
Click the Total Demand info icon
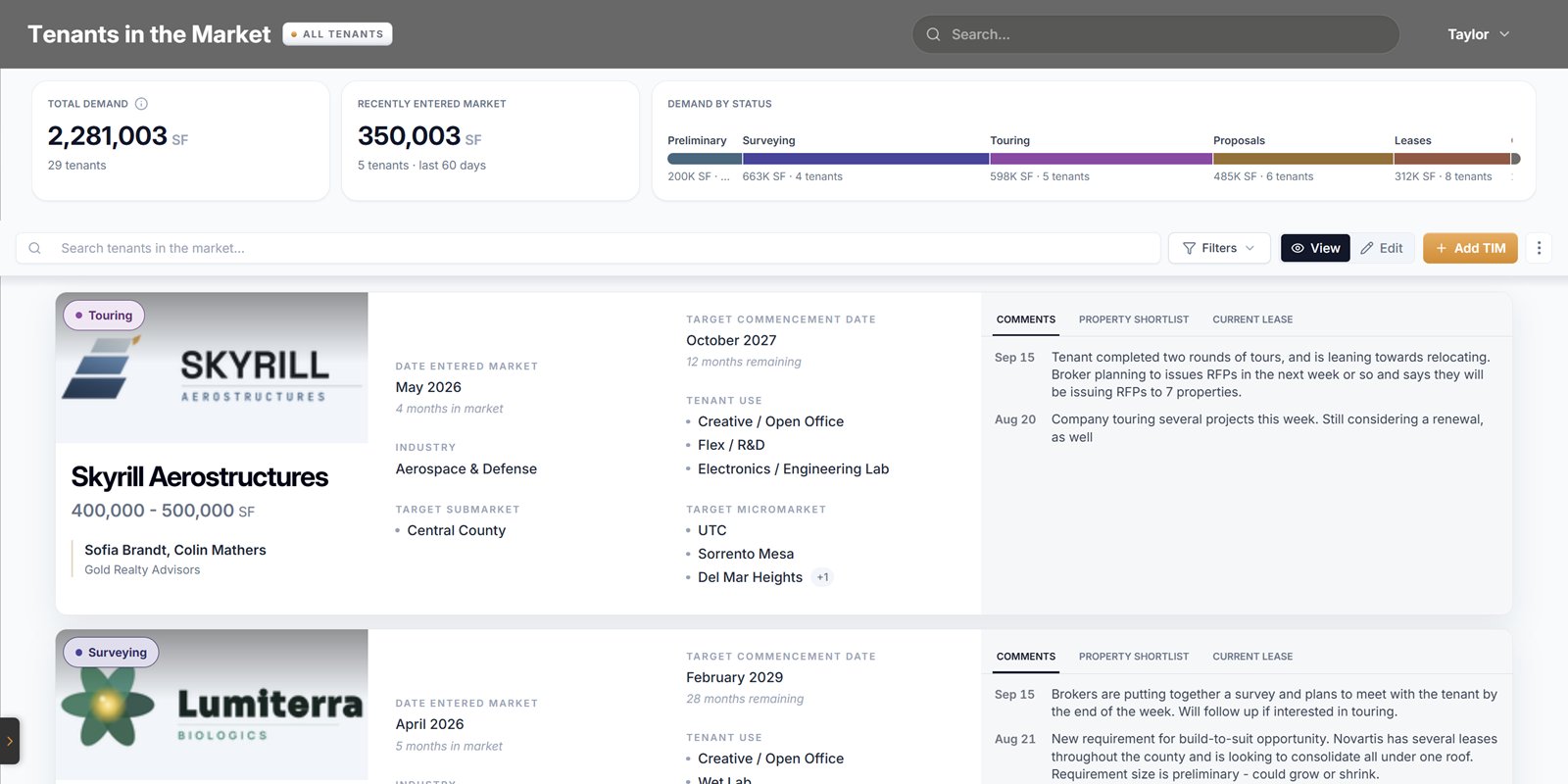(x=141, y=104)
